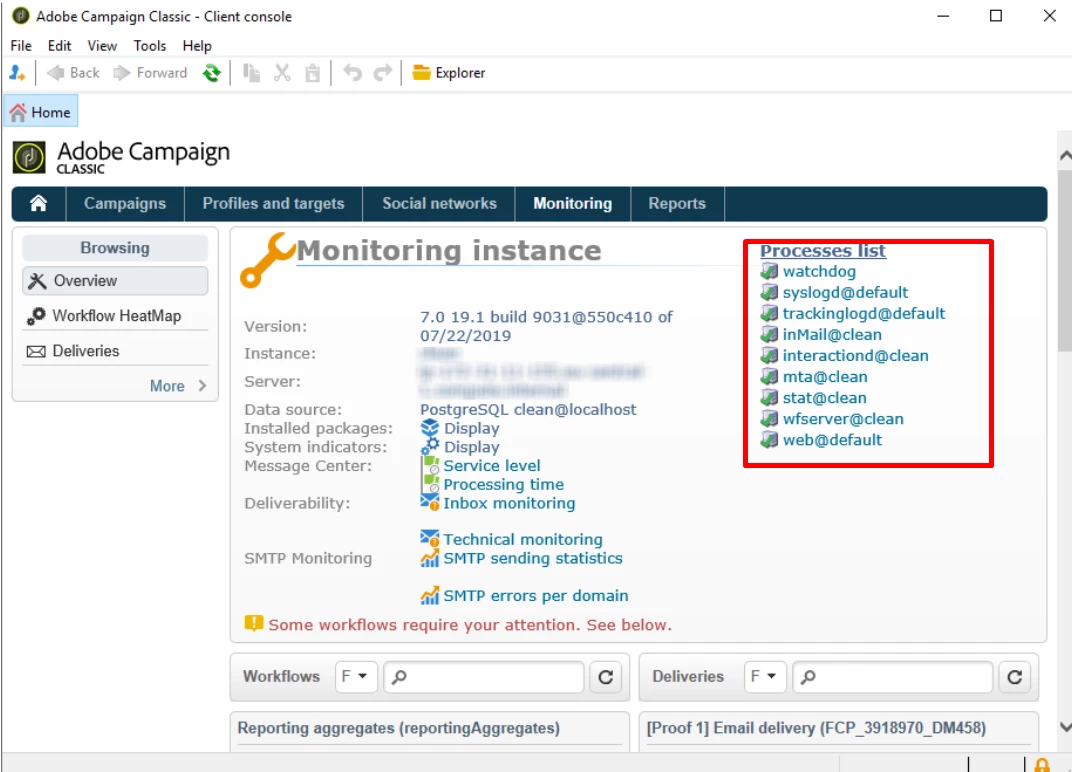
Task: Open the View menu
Action: [x=102, y=46]
